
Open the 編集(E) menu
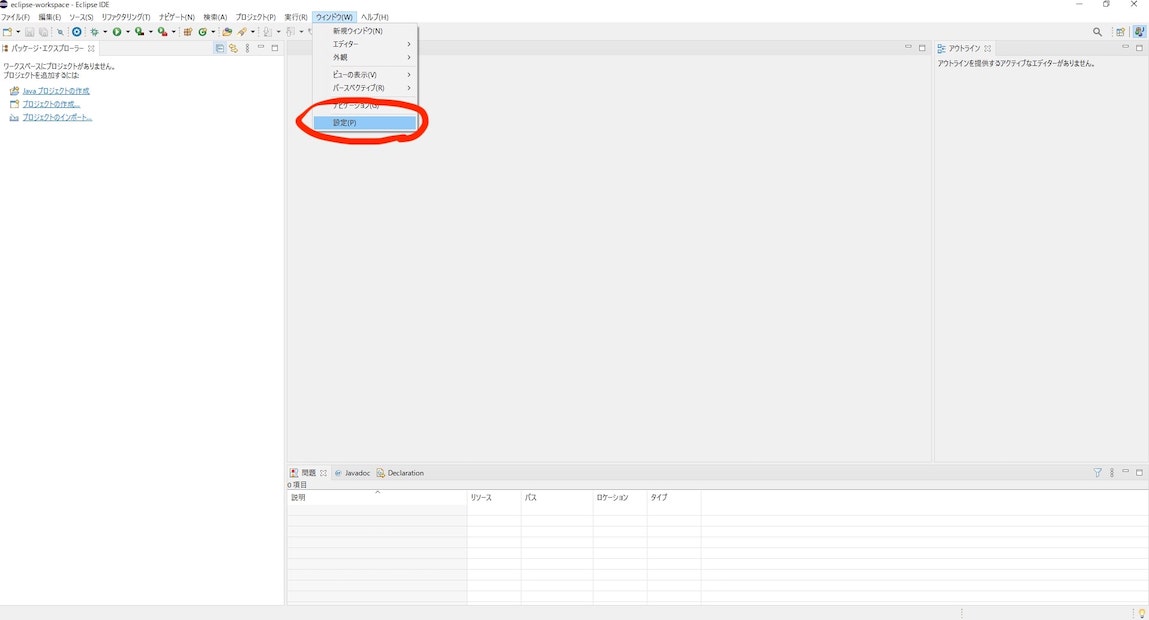tap(49, 17)
